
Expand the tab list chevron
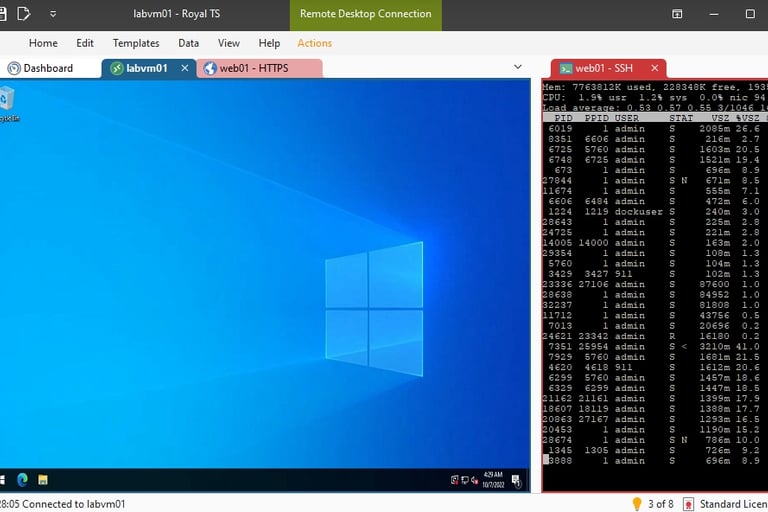coord(518,67)
